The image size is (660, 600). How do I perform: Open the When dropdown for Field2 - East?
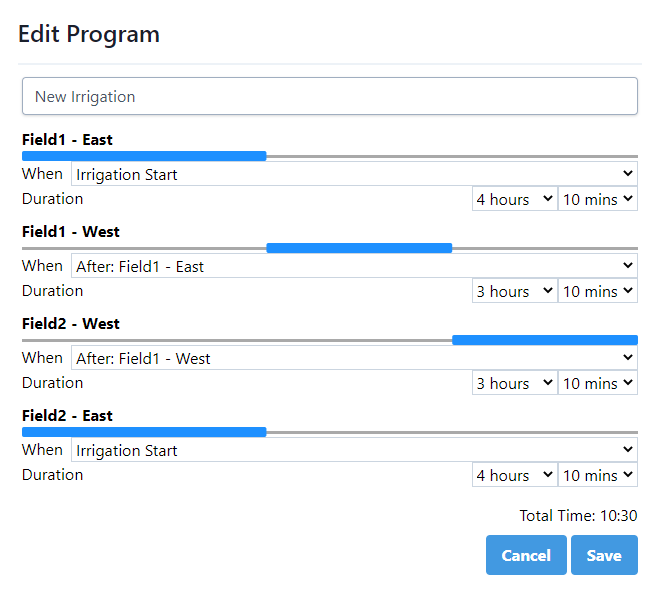pos(354,450)
